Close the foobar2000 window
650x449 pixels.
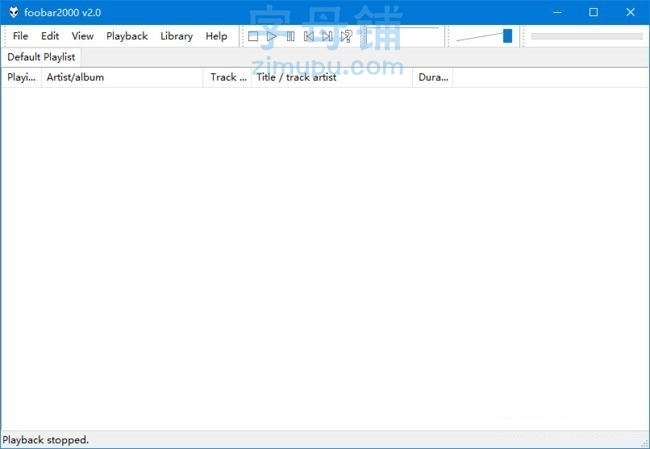tap(631, 12)
